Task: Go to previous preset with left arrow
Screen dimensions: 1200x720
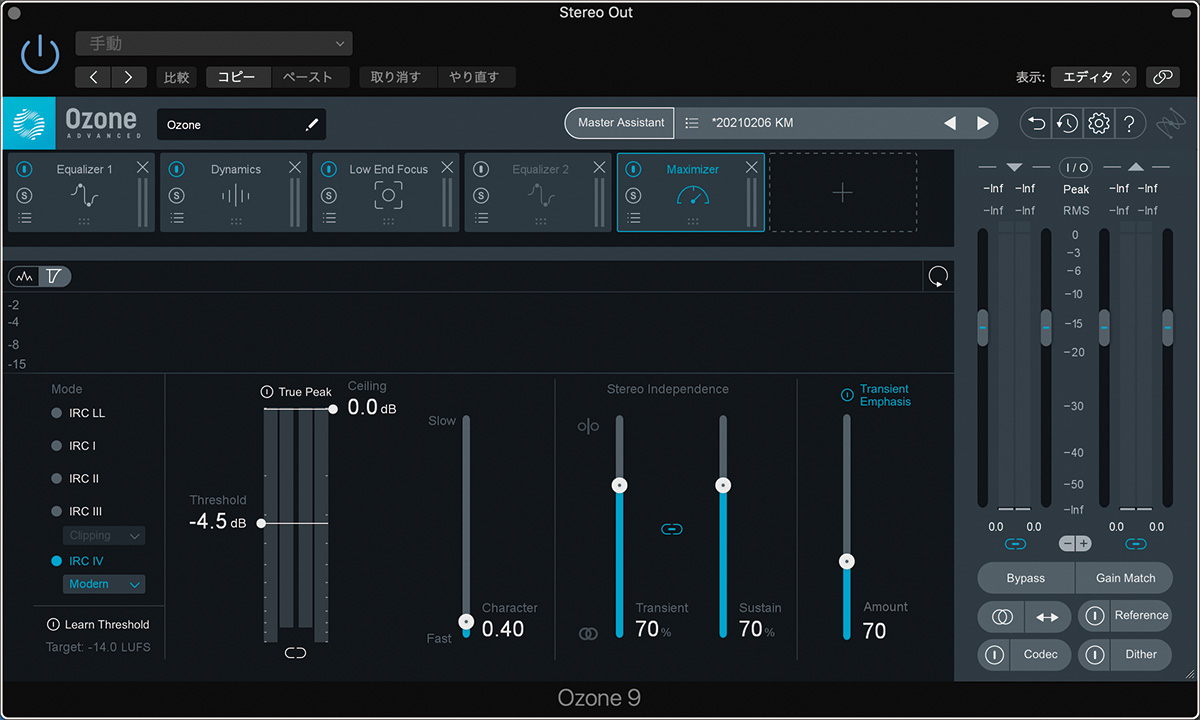Action: pos(93,77)
